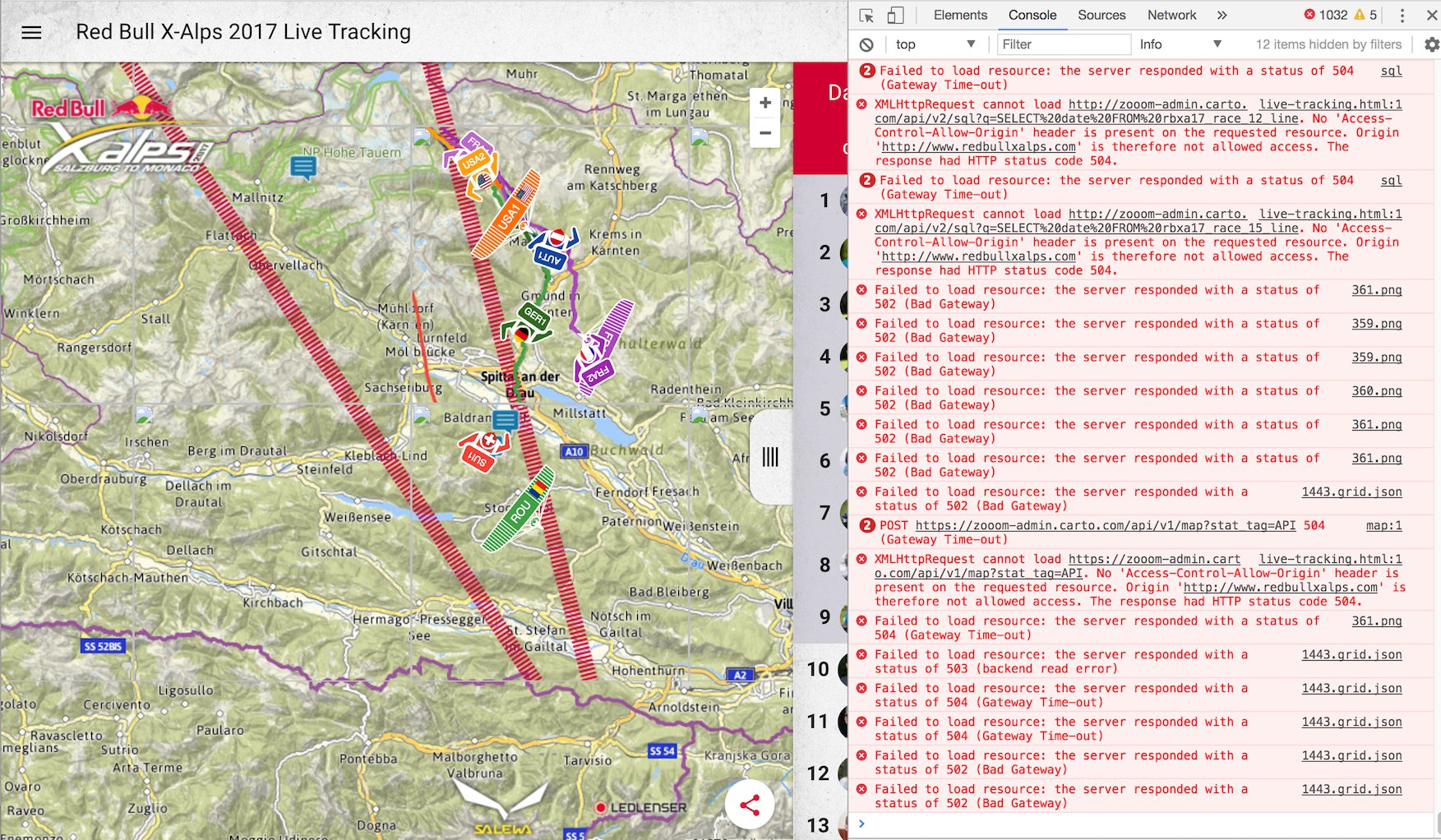This screenshot has height=840, width=1441.
Task: Select the AUT athlete marker
Action: point(552,250)
